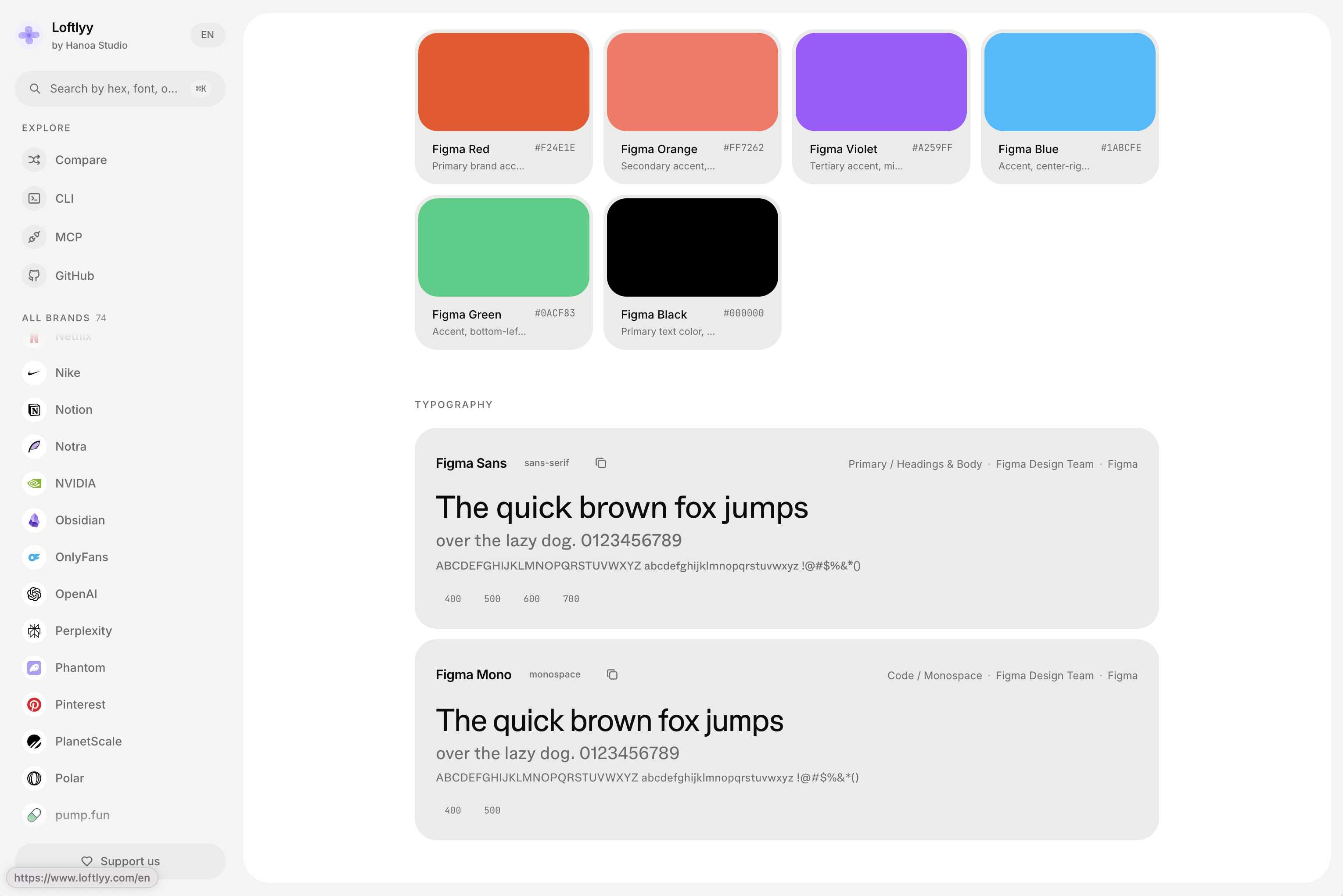
Task: Click the Compare shuffle icon
Action: [x=34, y=160]
